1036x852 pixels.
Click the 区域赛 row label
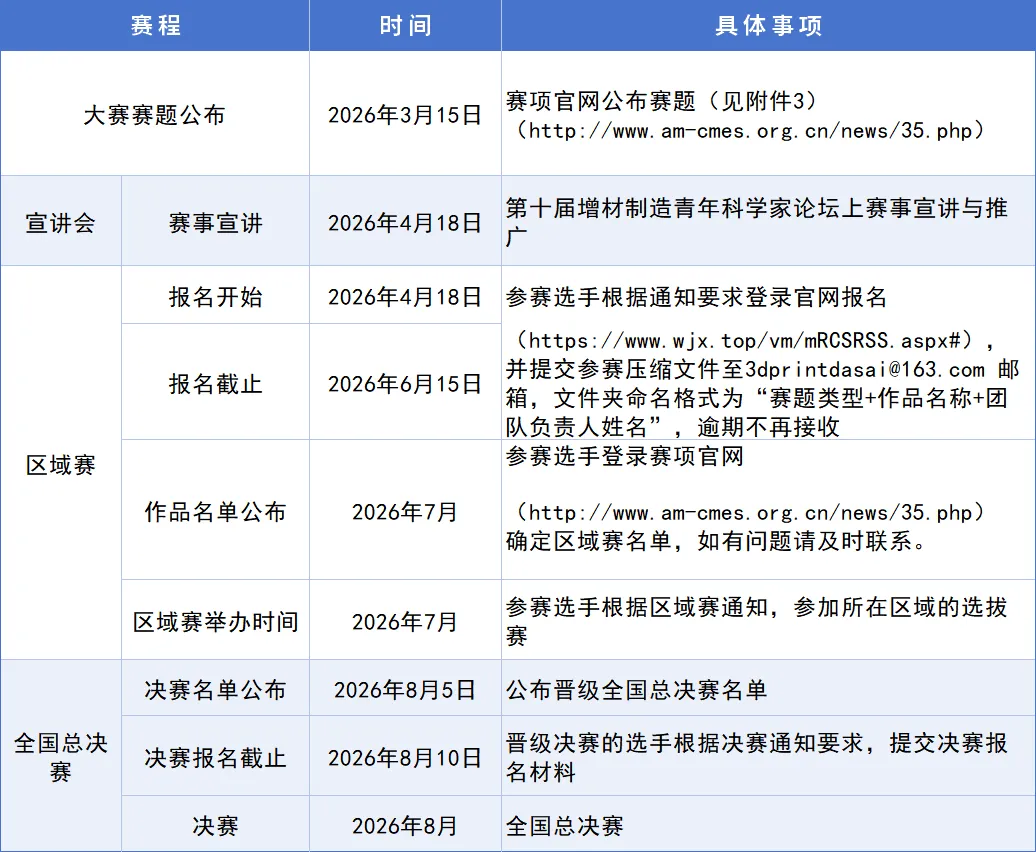click(60, 463)
